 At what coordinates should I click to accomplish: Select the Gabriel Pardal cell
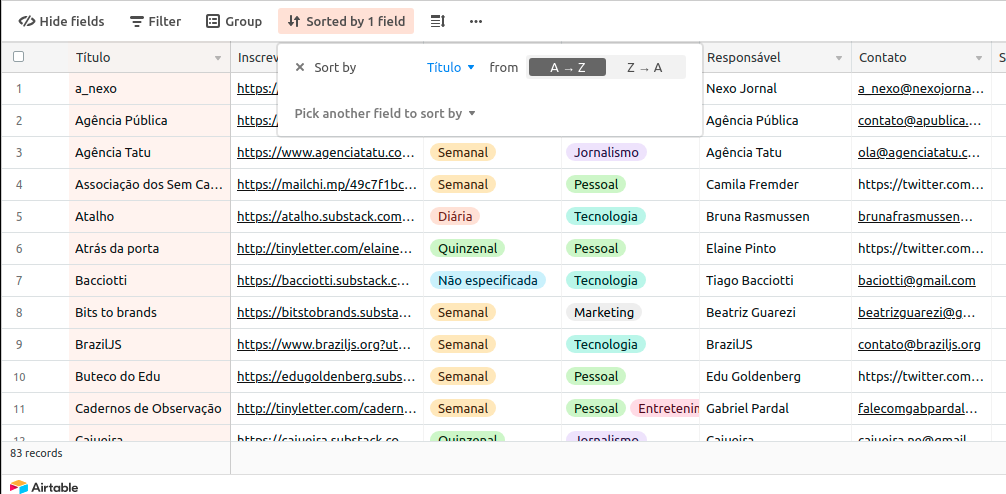tap(775, 409)
